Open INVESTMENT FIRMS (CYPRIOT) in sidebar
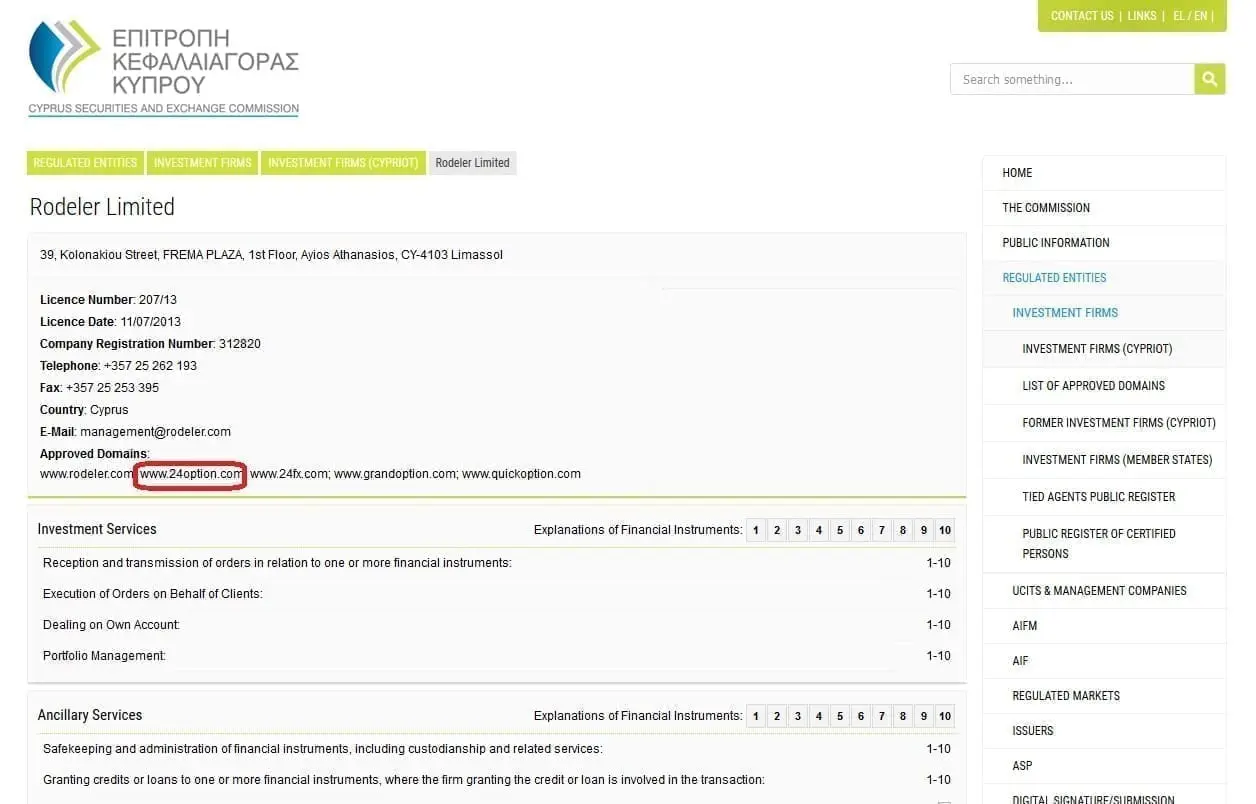1256x804 pixels. [x=1104, y=349]
